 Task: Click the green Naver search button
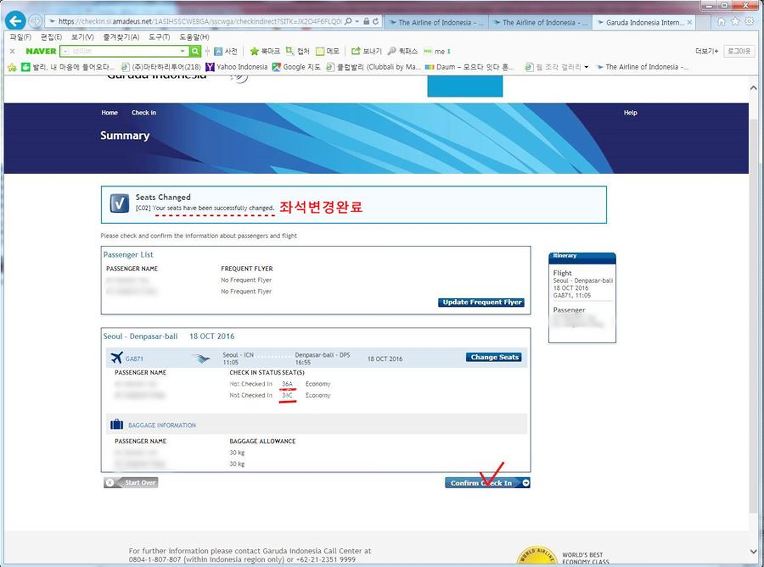(x=195, y=51)
